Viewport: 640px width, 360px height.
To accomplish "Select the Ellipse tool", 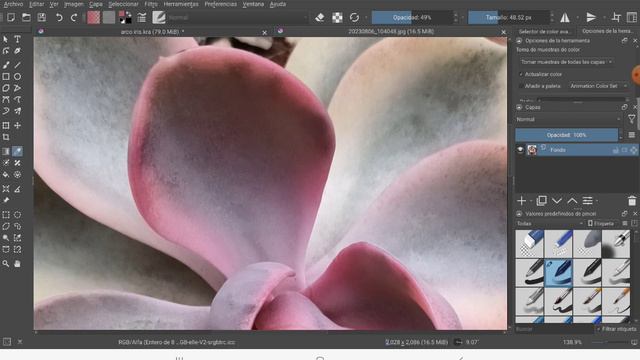I will point(18,76).
